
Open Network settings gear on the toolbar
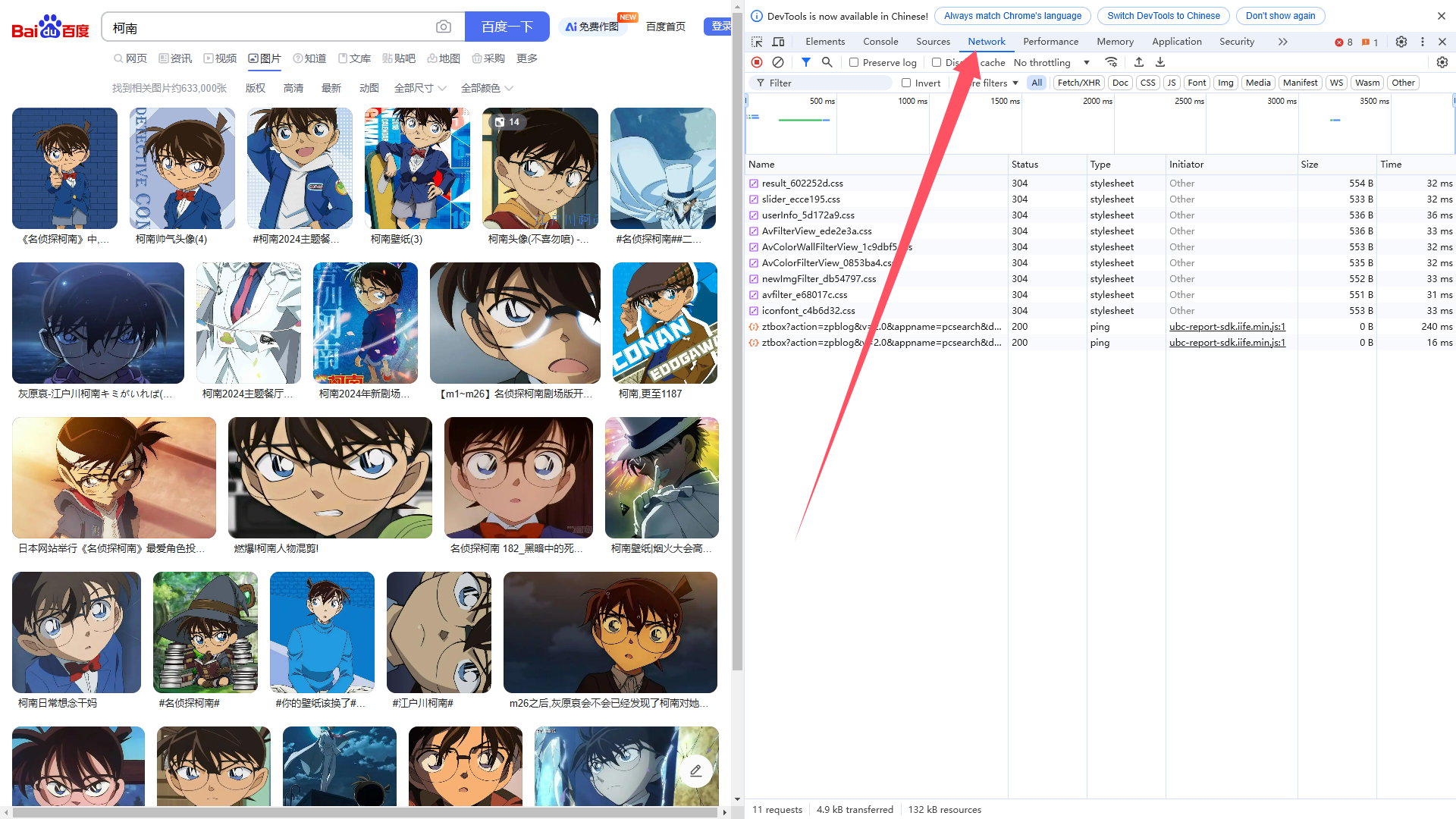tap(1442, 62)
